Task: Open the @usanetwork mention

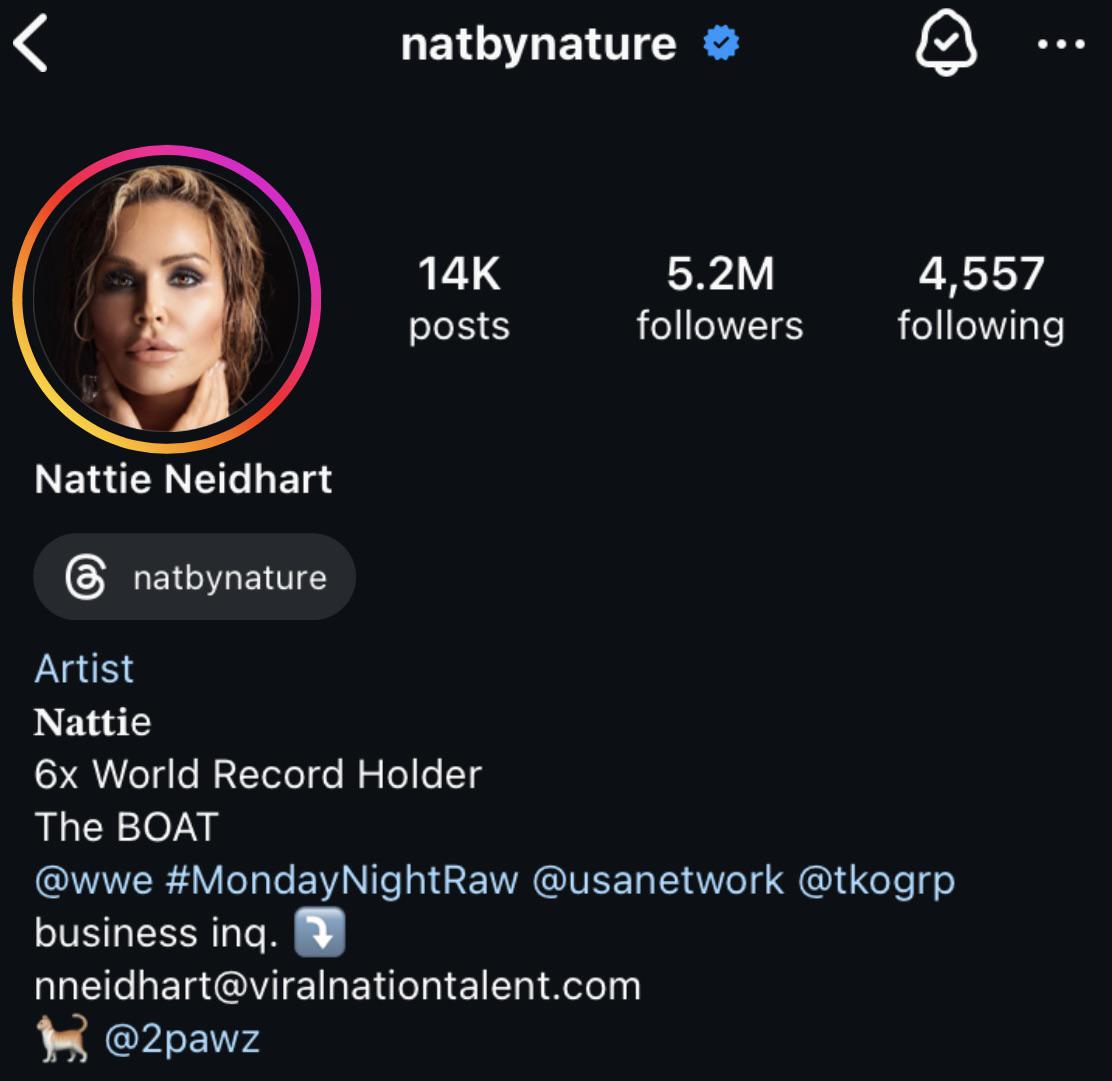Action: coord(658,880)
